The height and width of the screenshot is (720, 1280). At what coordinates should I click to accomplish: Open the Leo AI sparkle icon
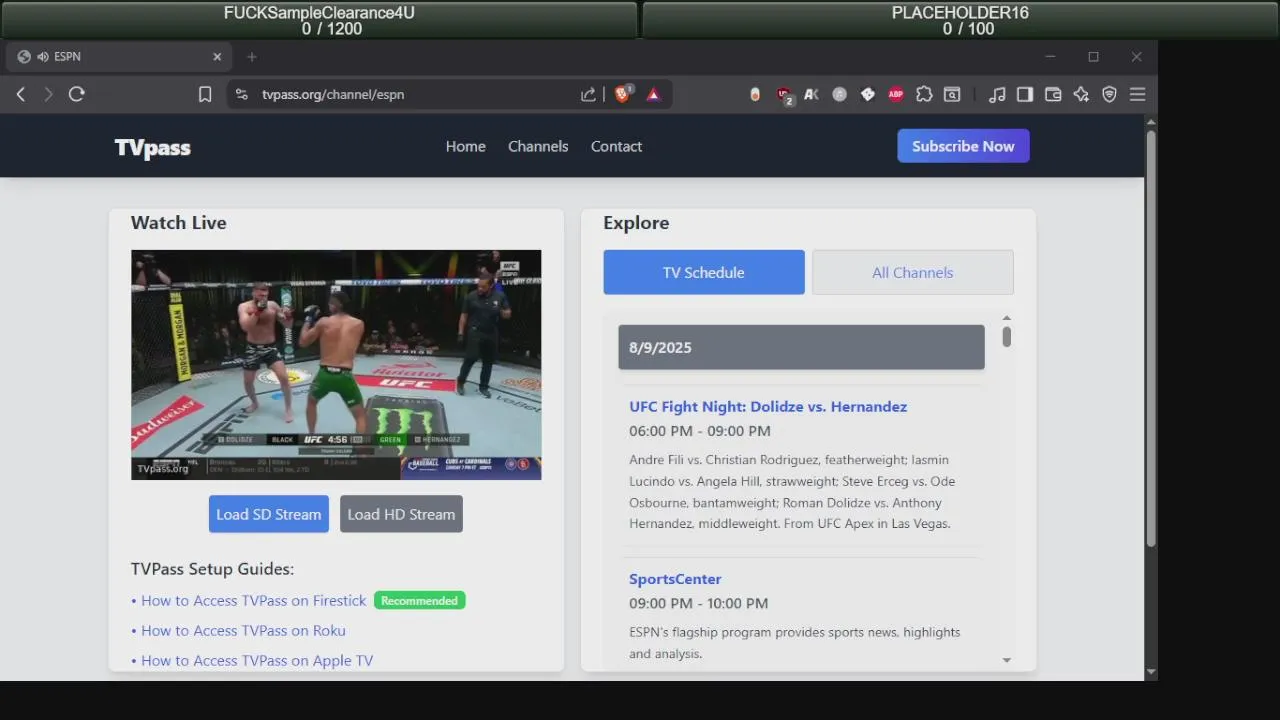click(1081, 94)
